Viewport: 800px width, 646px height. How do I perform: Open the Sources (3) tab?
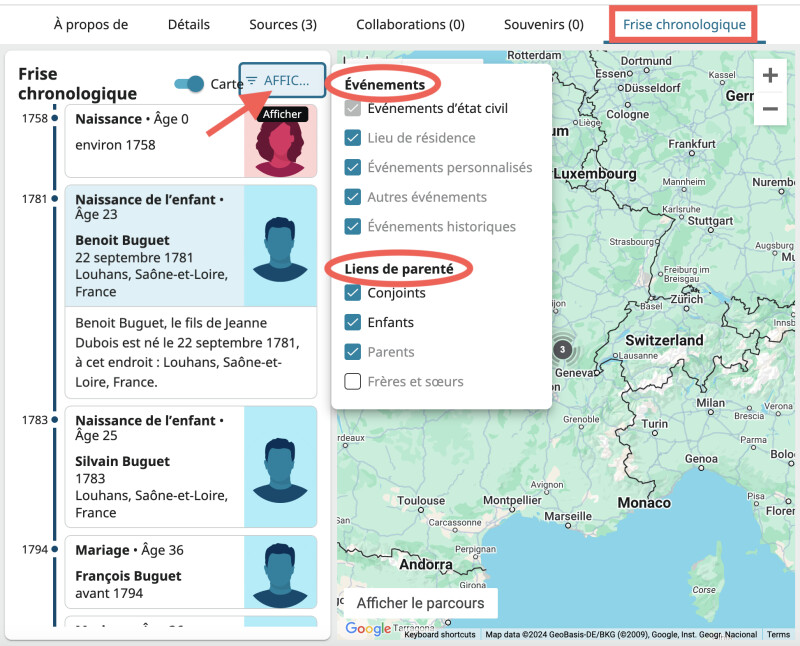(283, 24)
